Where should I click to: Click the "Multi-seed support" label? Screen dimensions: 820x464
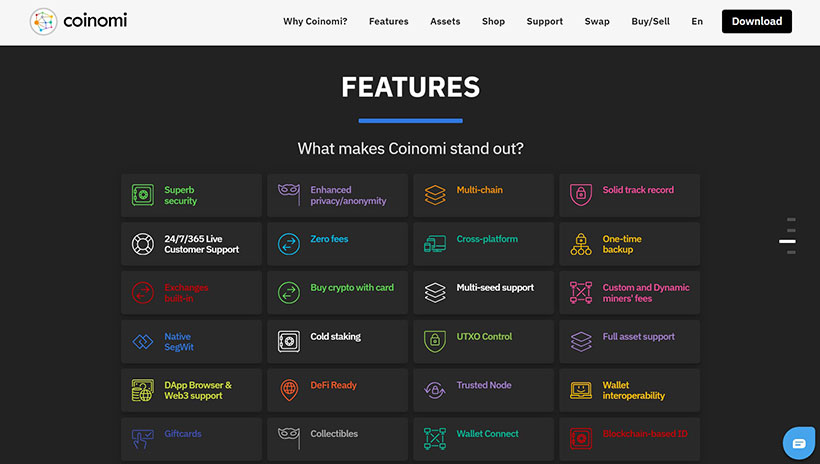[x=495, y=288]
